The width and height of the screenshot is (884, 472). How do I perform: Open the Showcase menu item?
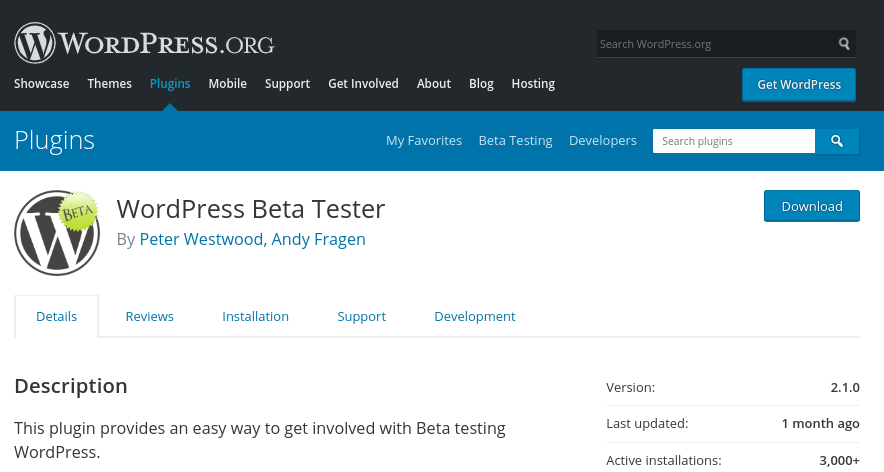(x=41, y=84)
